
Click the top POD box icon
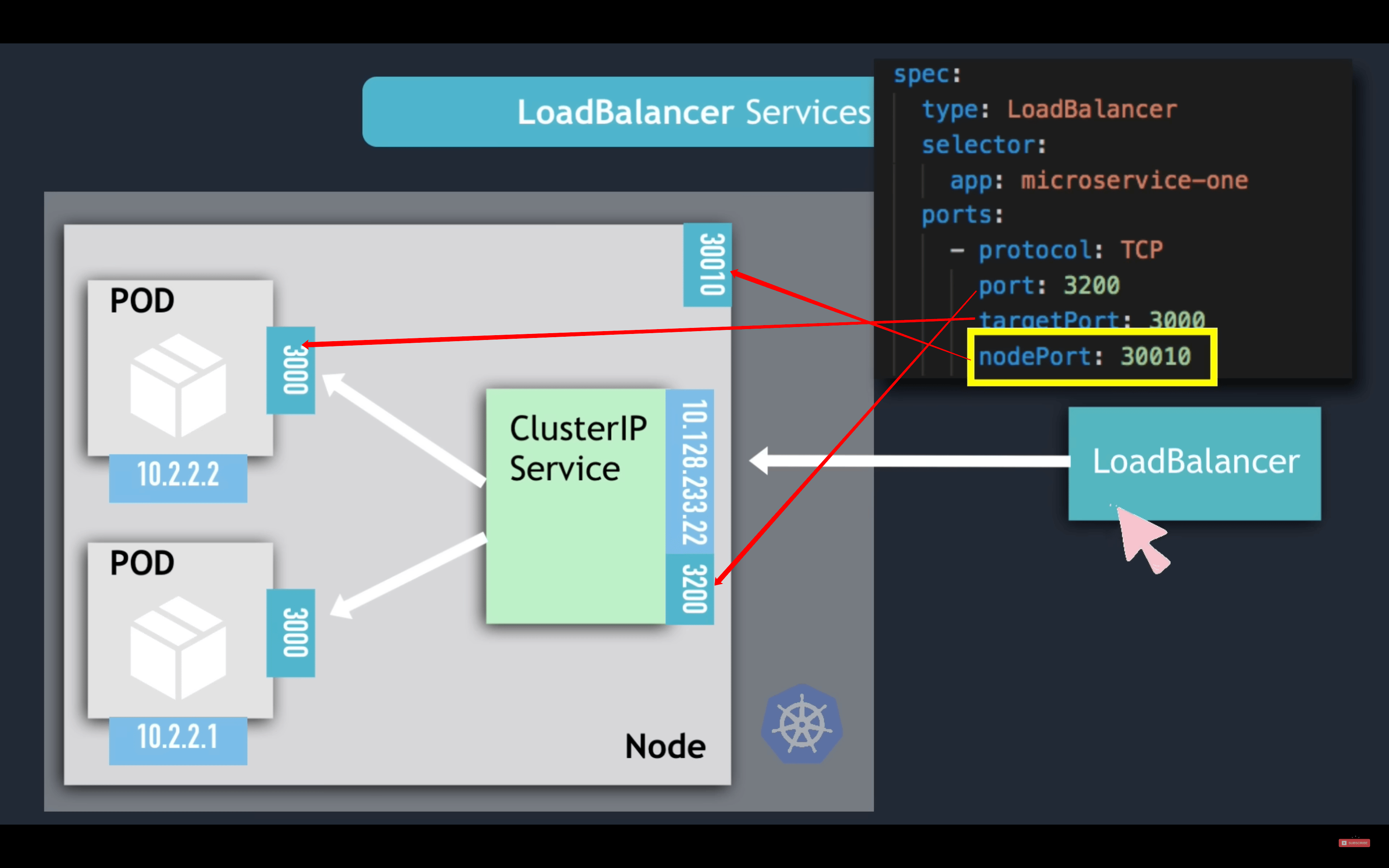click(x=178, y=385)
